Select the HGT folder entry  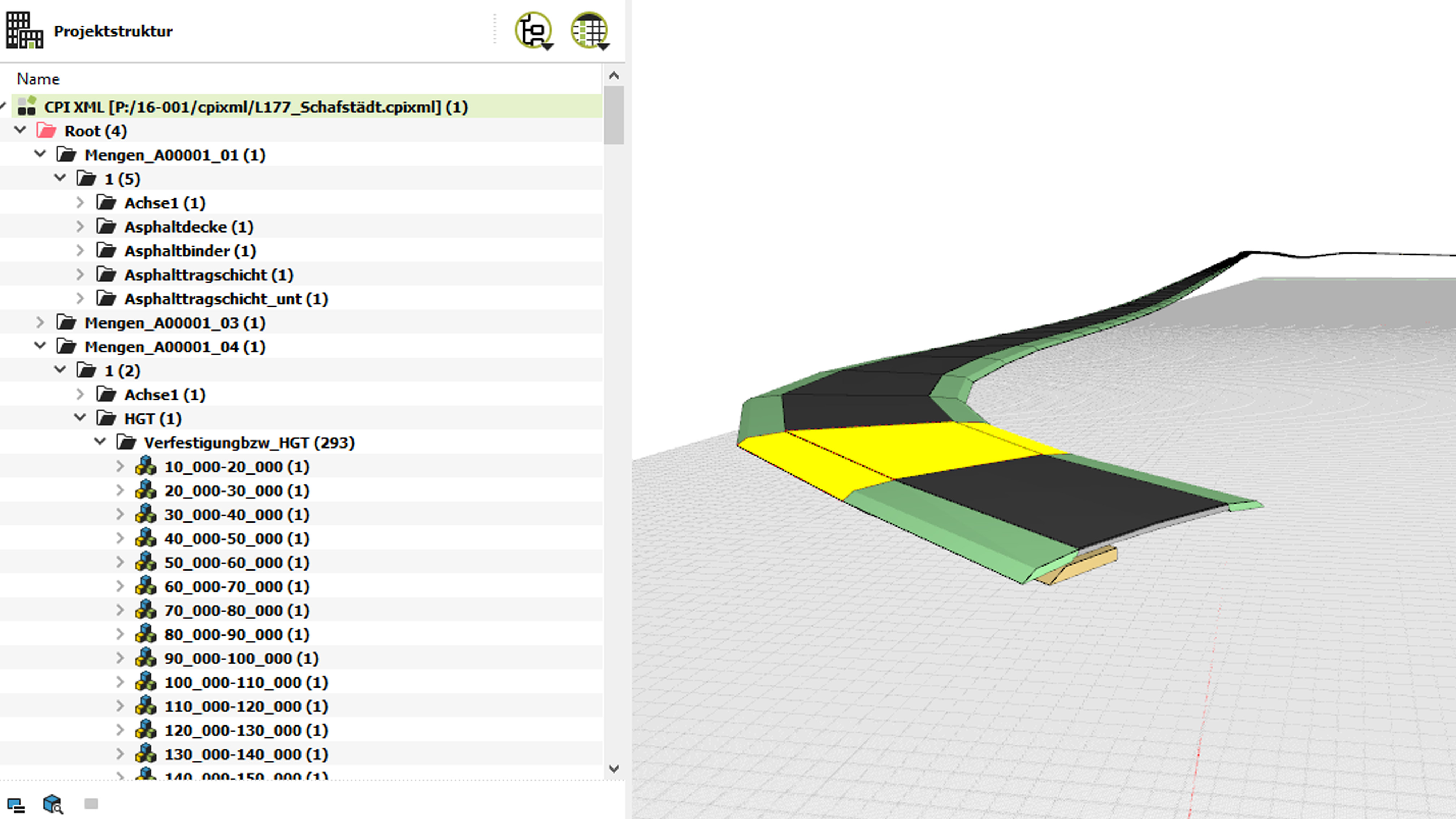(153, 419)
